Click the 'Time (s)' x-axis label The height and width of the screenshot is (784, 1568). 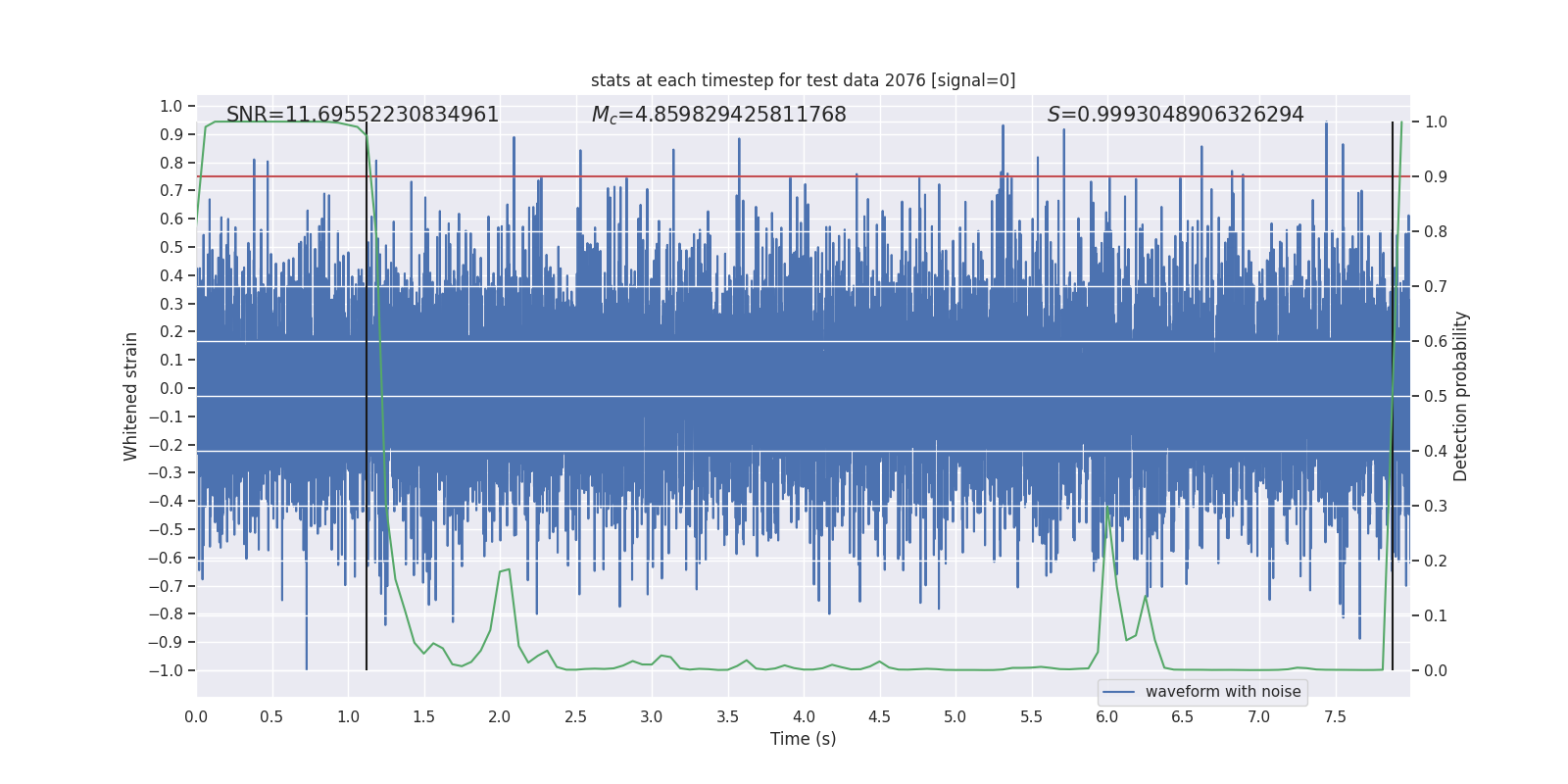tap(803, 739)
